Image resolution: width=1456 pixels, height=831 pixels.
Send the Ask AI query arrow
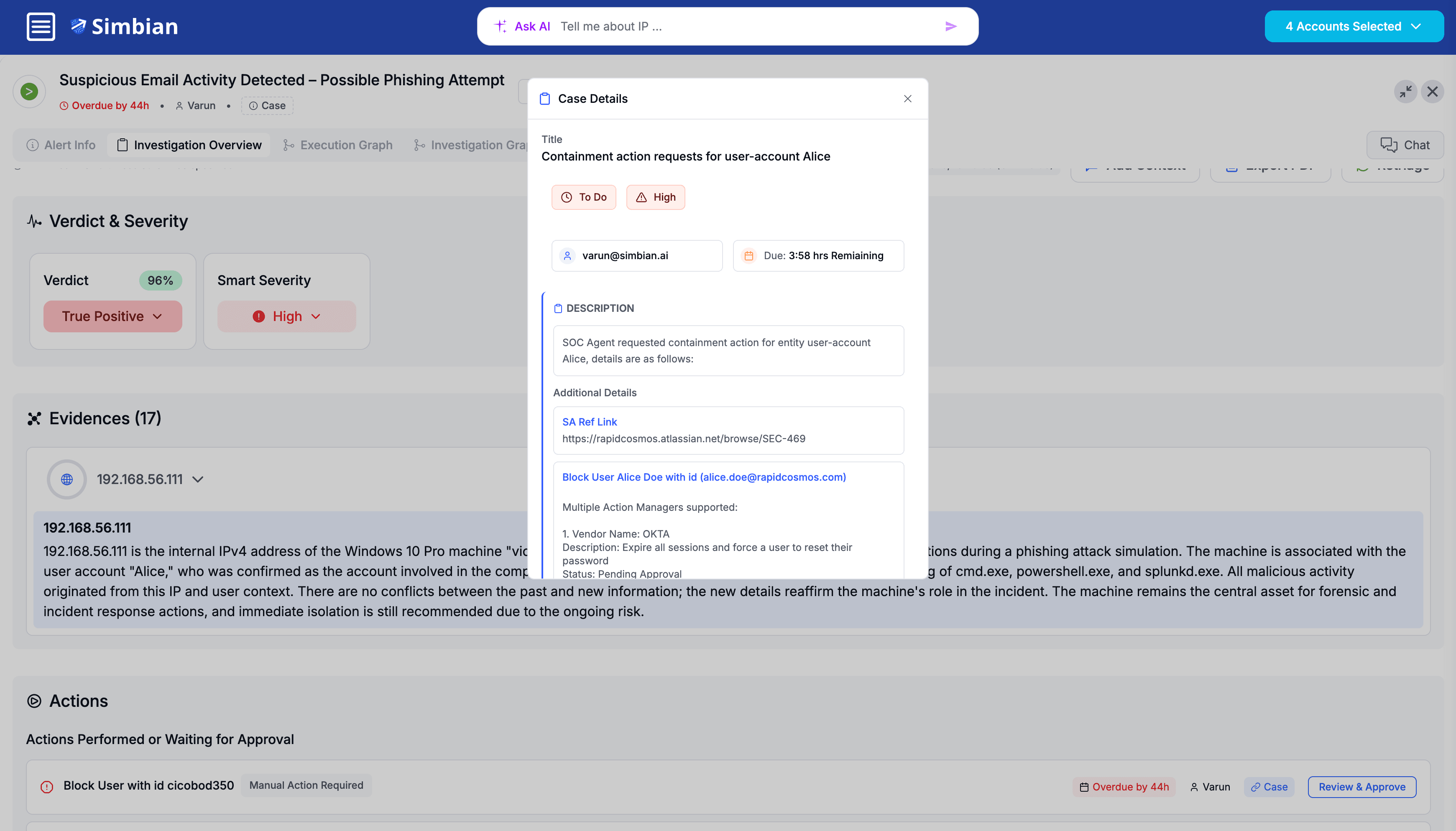(x=950, y=26)
